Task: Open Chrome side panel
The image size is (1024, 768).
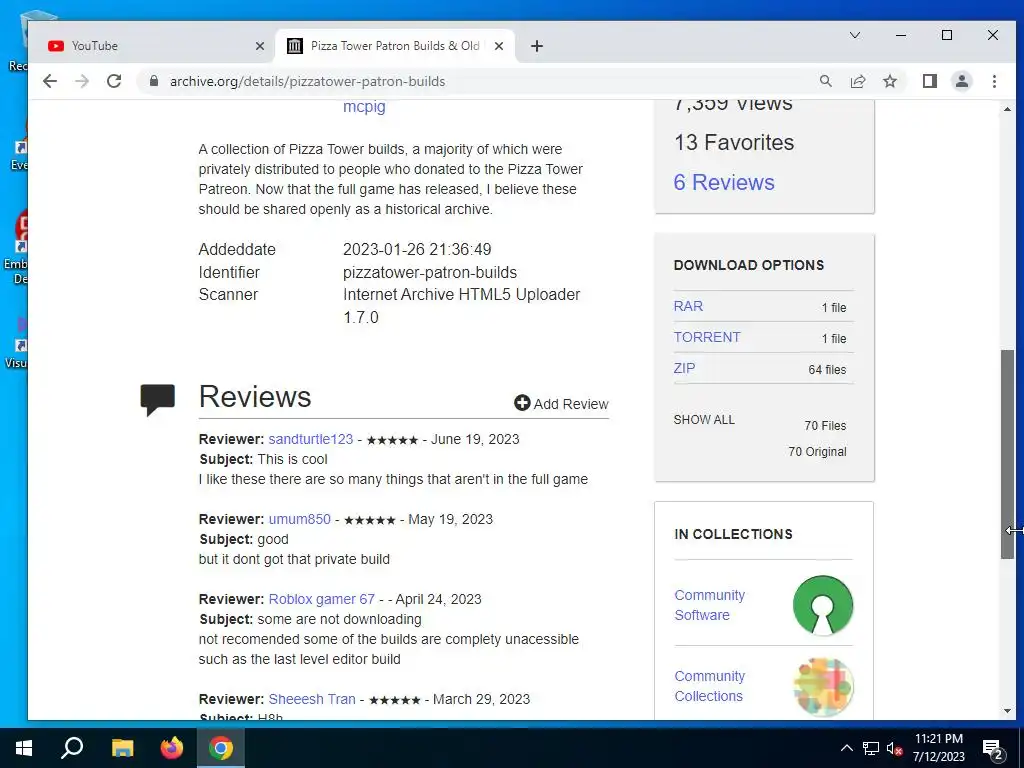Action: point(930,81)
